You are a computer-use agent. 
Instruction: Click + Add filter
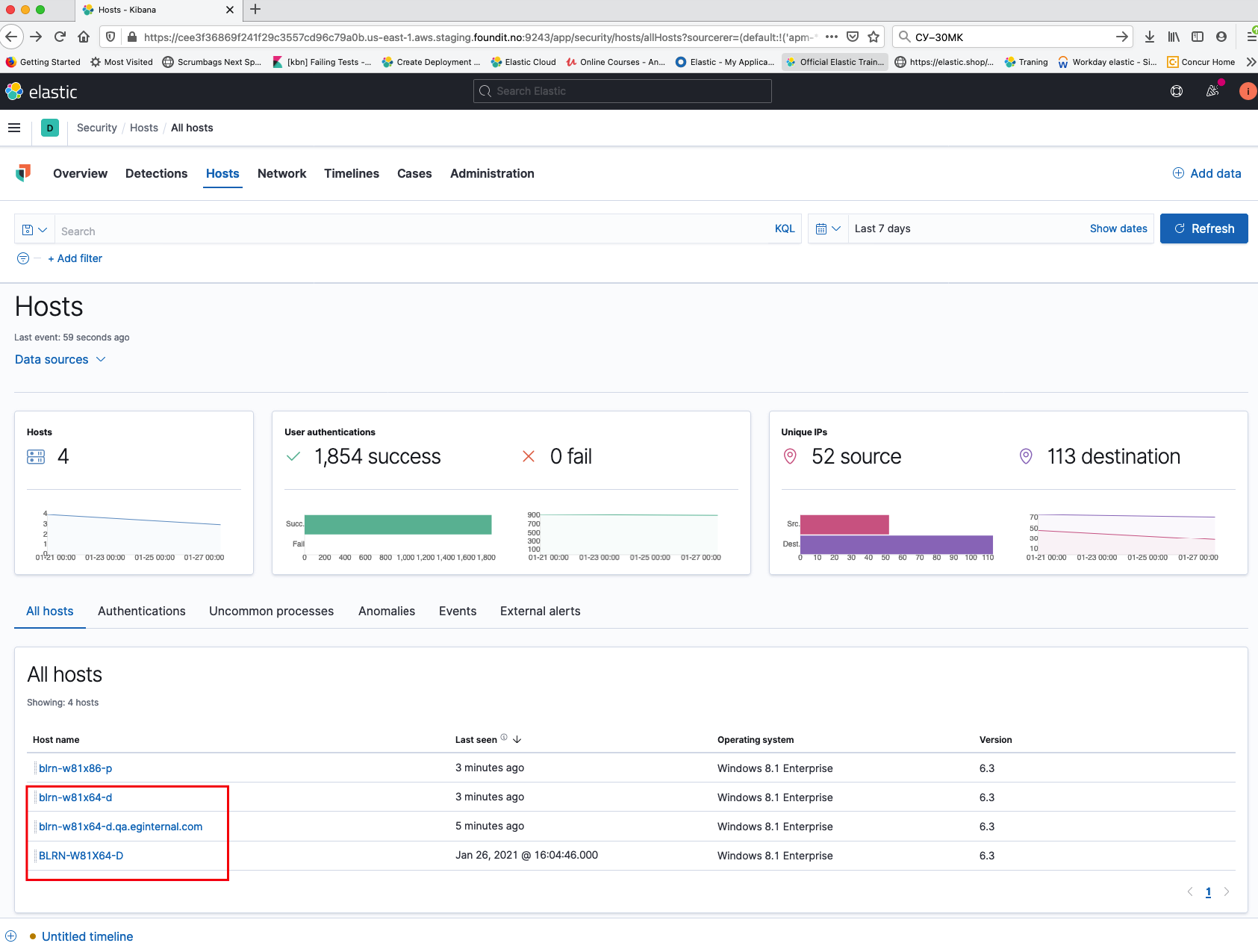tap(75, 258)
